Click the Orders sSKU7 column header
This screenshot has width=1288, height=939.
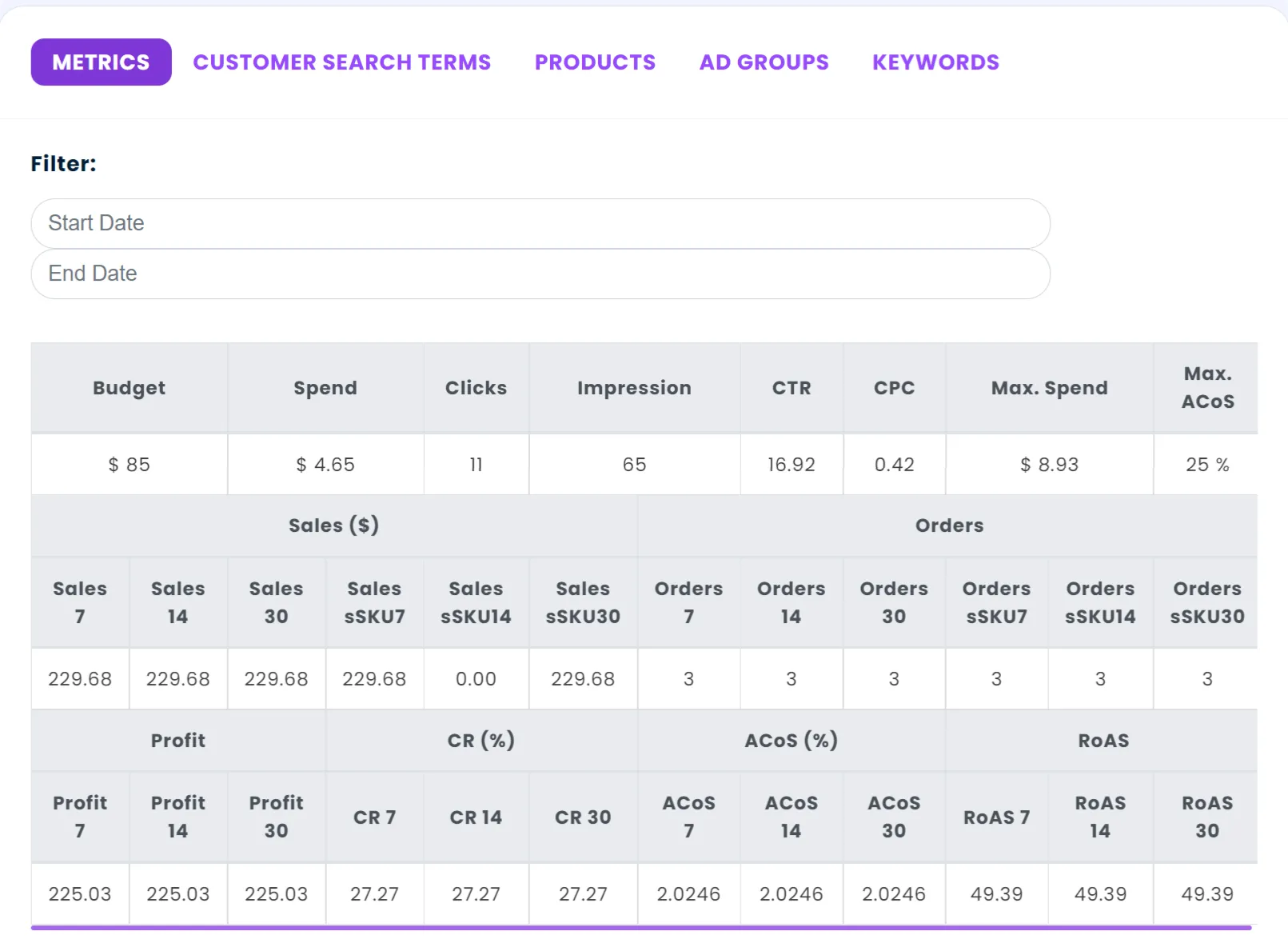click(x=996, y=602)
